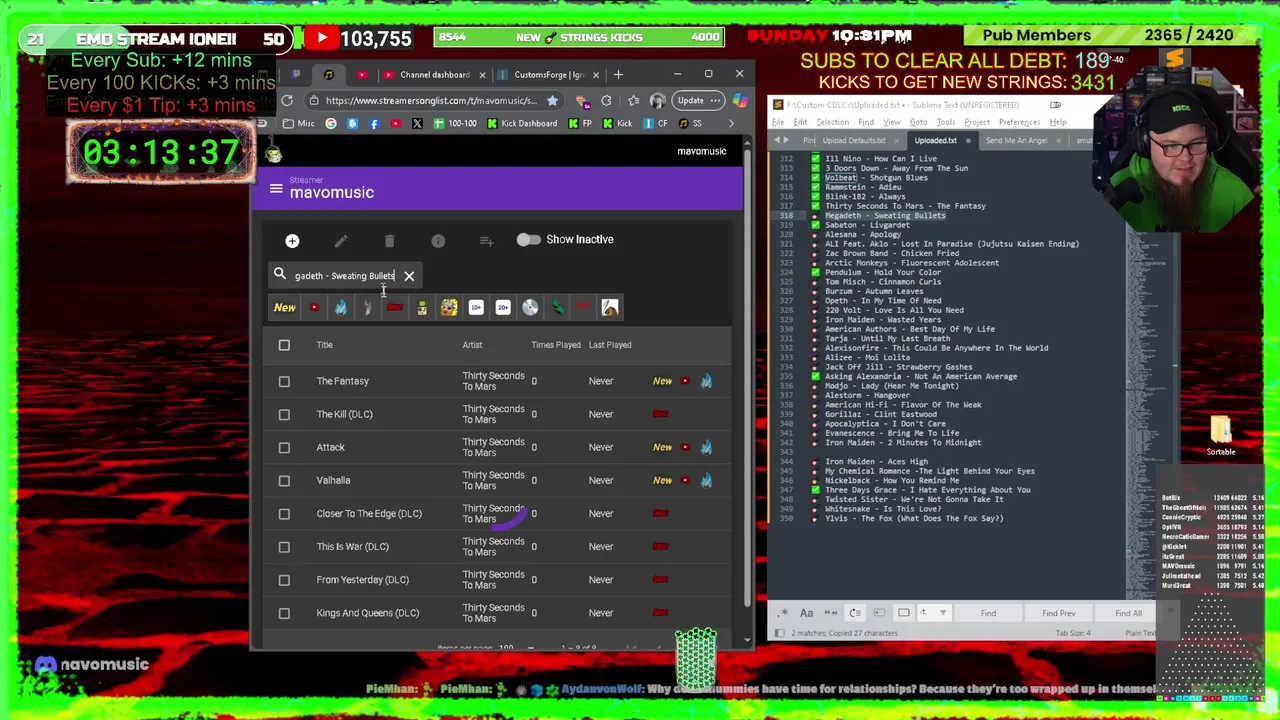This screenshot has width=1280, height=720.
Task: Select the 20+ attribute filter
Action: [503, 308]
